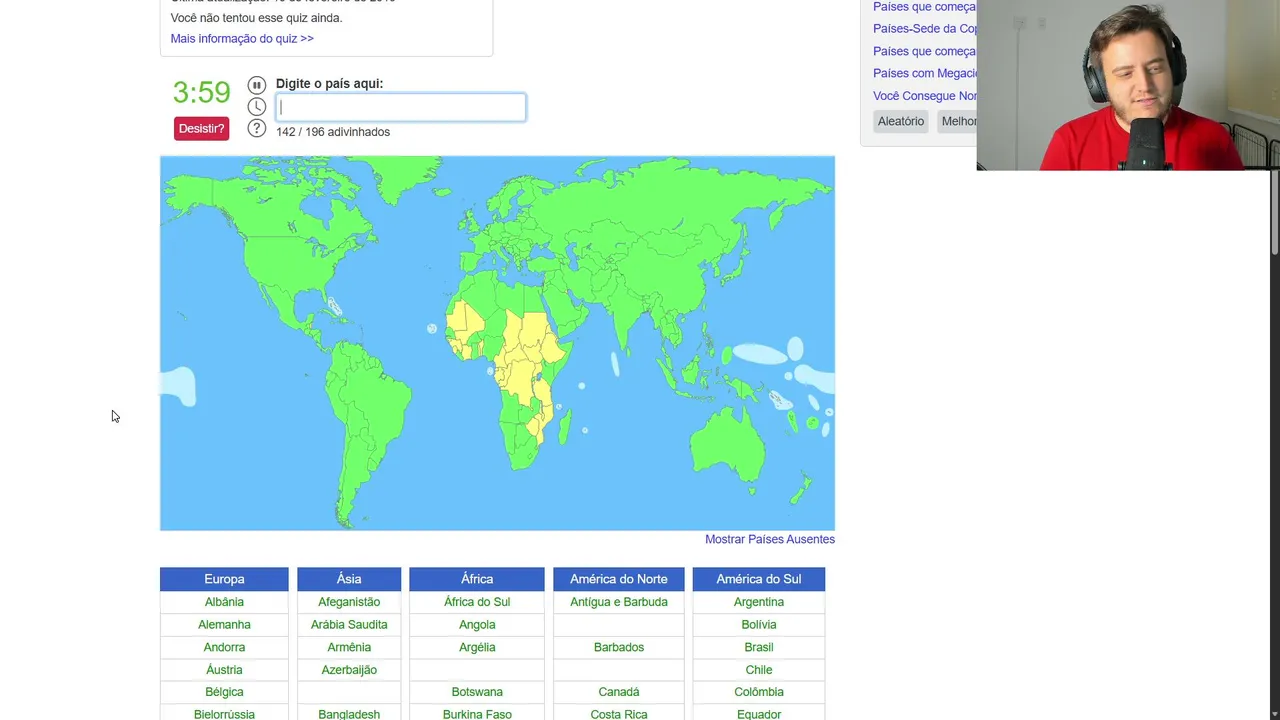Click the 142 / 196 adivinhados counter
The width and height of the screenshot is (1280, 720).
click(x=333, y=132)
